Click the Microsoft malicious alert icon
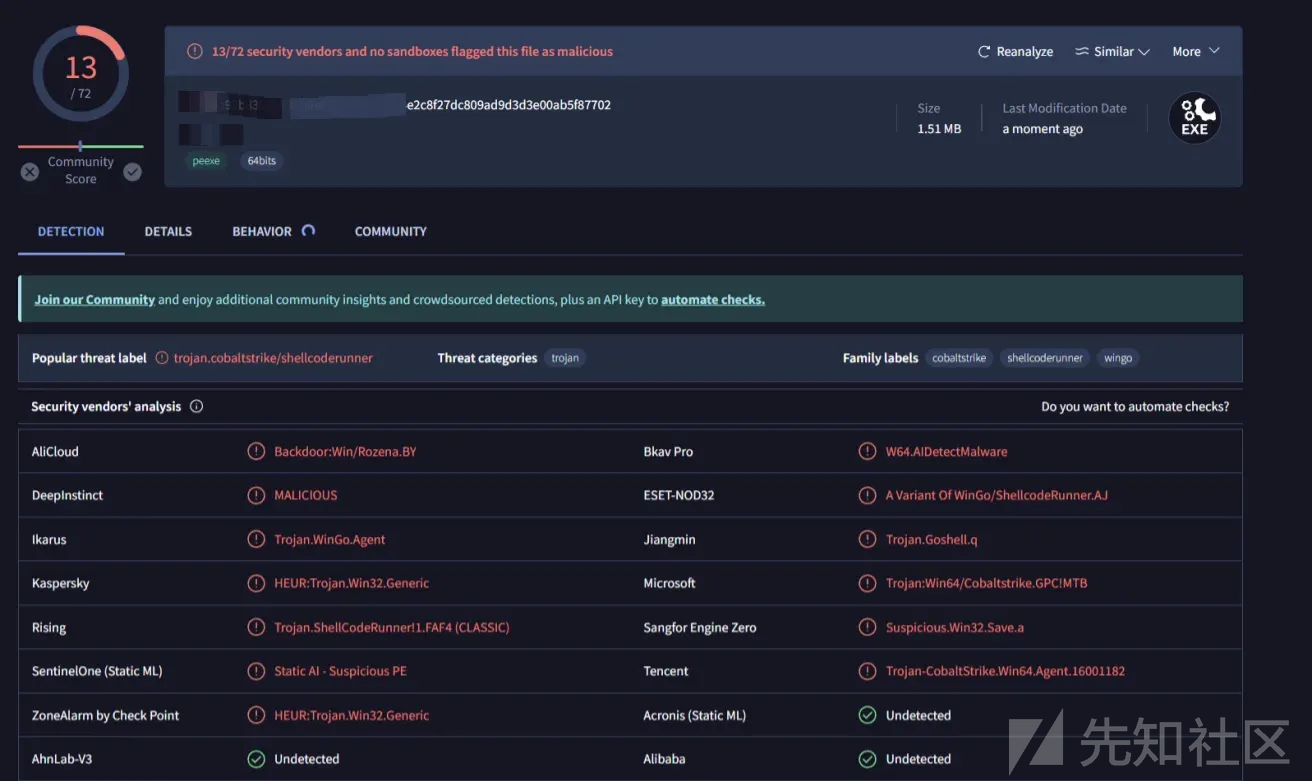This screenshot has width=1312, height=781. tap(867, 583)
